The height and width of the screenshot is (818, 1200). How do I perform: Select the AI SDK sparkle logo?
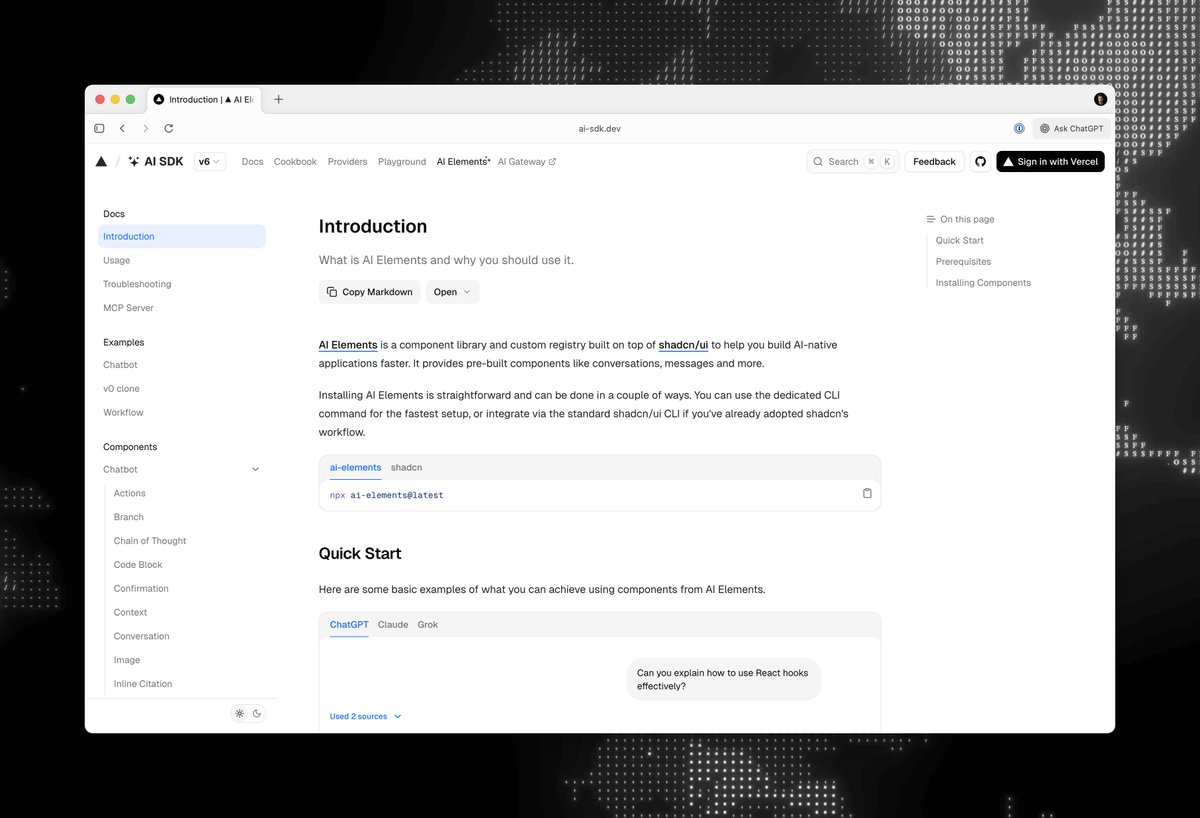134,161
